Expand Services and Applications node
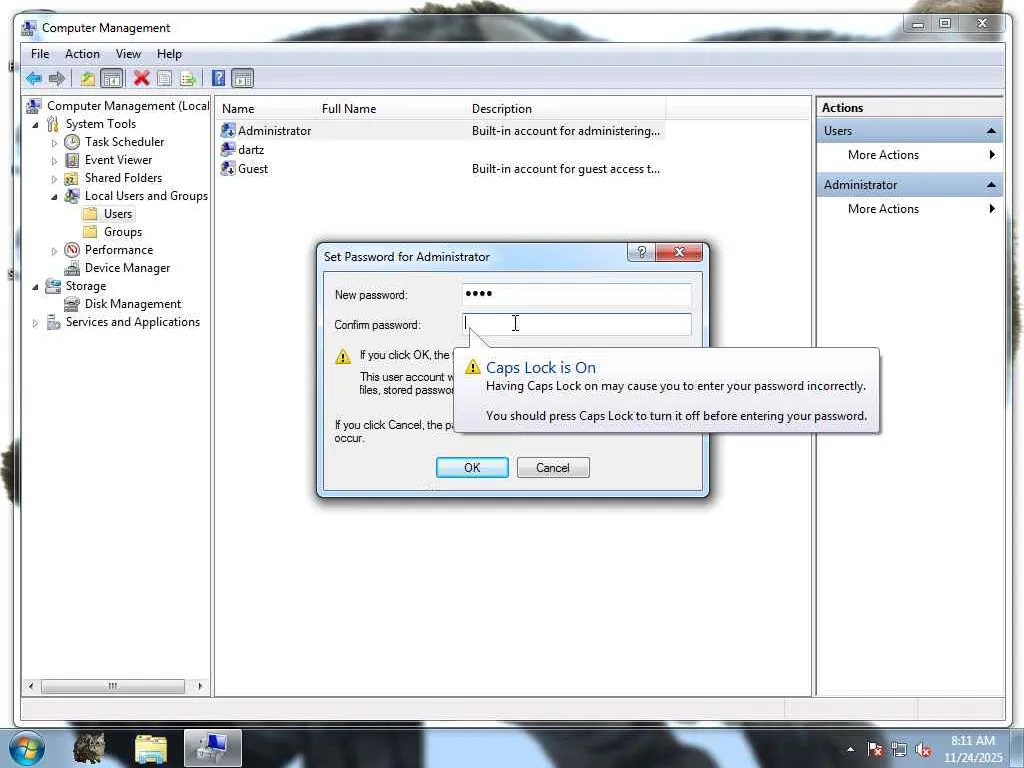The image size is (1024, 768). coord(35,323)
